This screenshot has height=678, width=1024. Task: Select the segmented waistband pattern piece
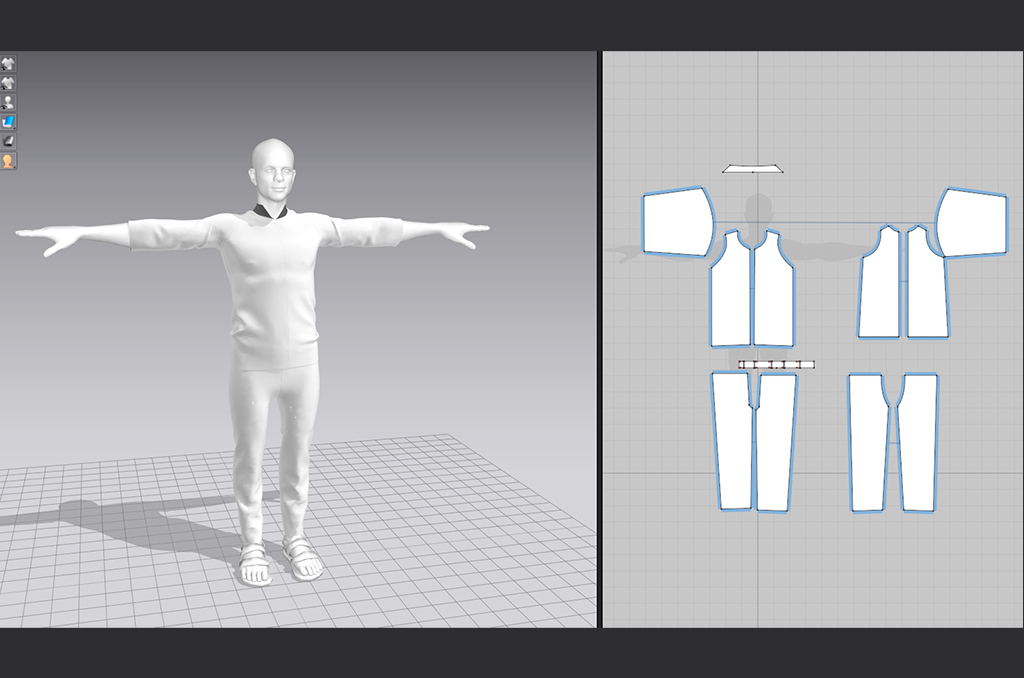coord(776,365)
